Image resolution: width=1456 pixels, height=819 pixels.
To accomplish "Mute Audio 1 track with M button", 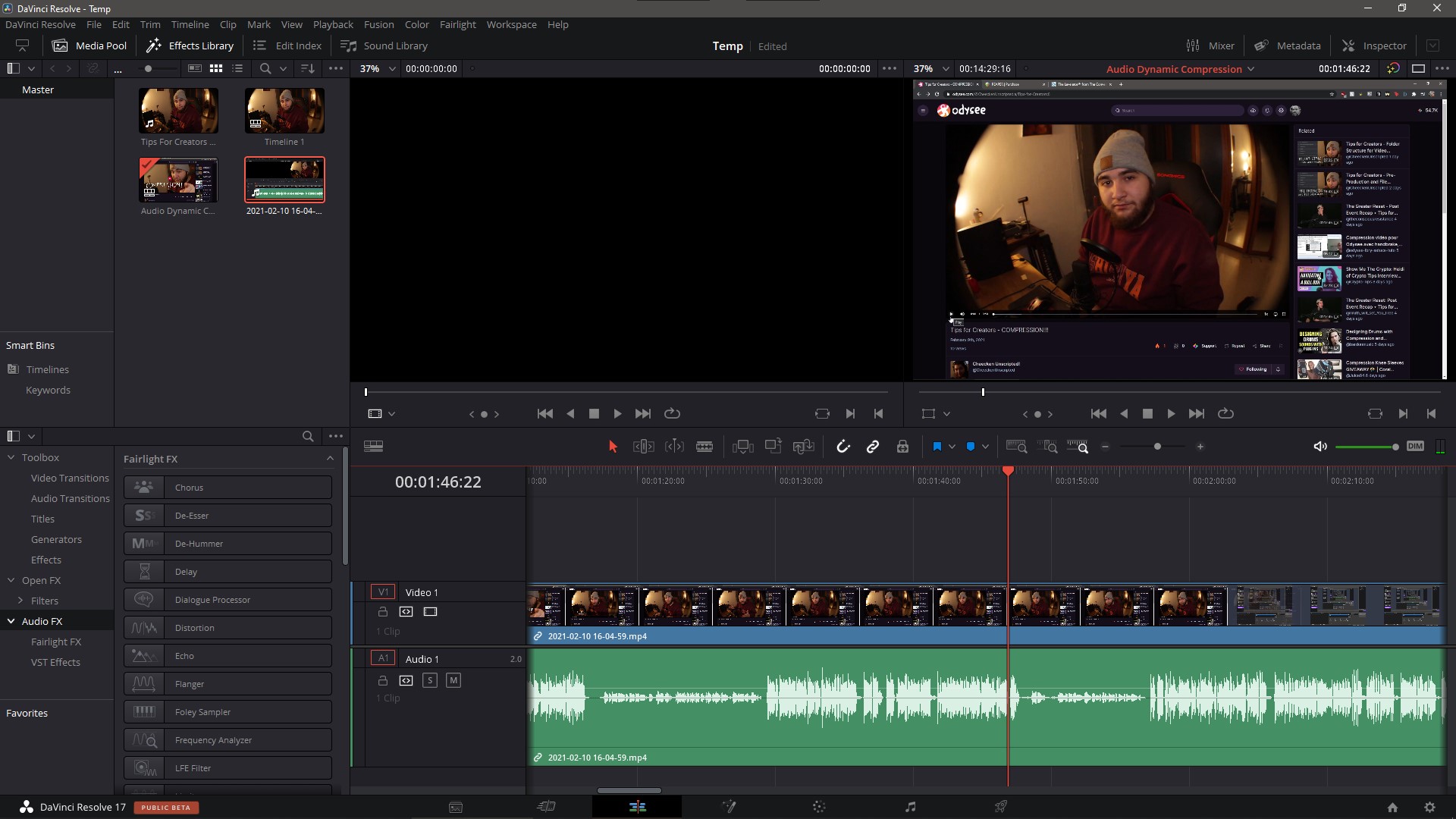I will [453, 680].
